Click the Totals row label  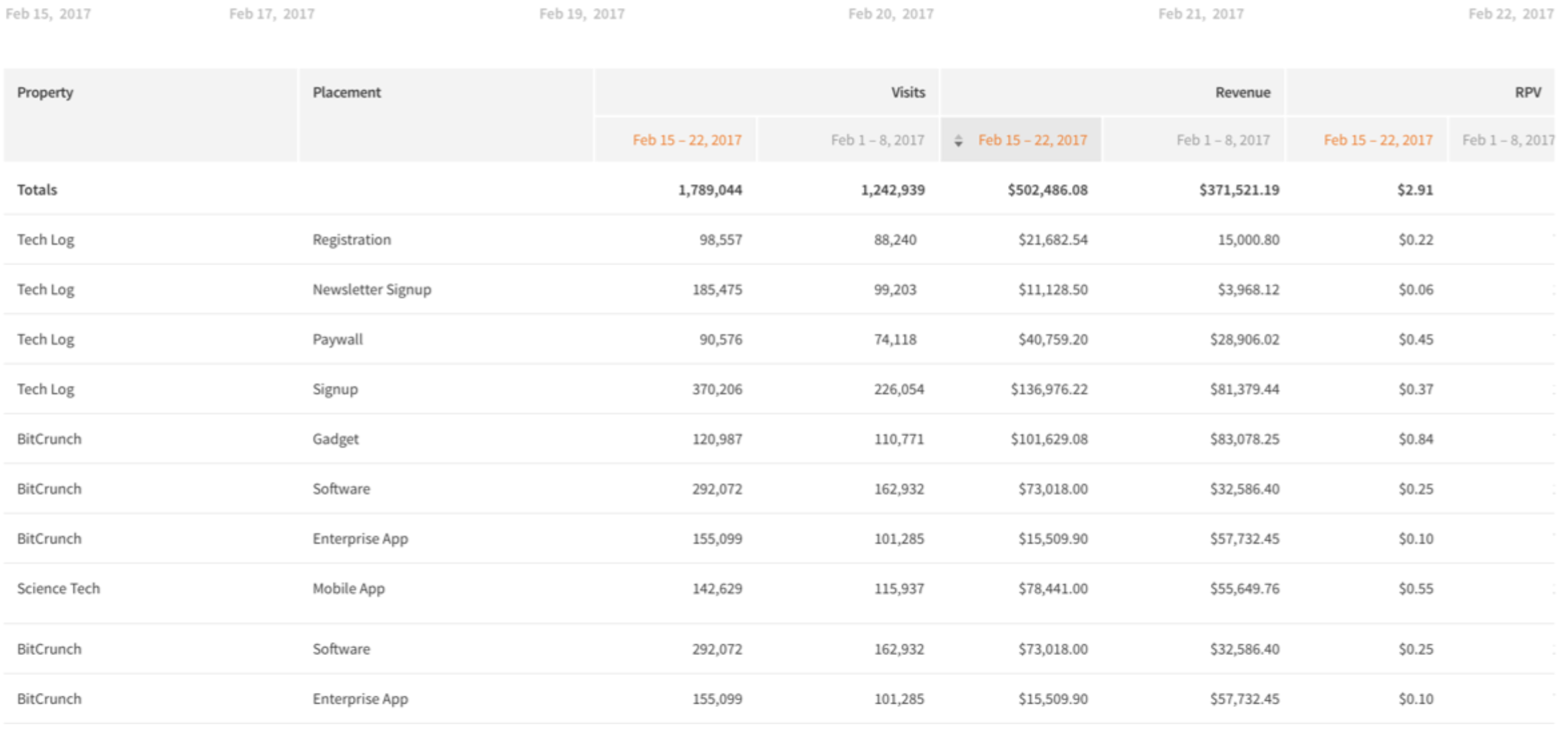(37, 190)
